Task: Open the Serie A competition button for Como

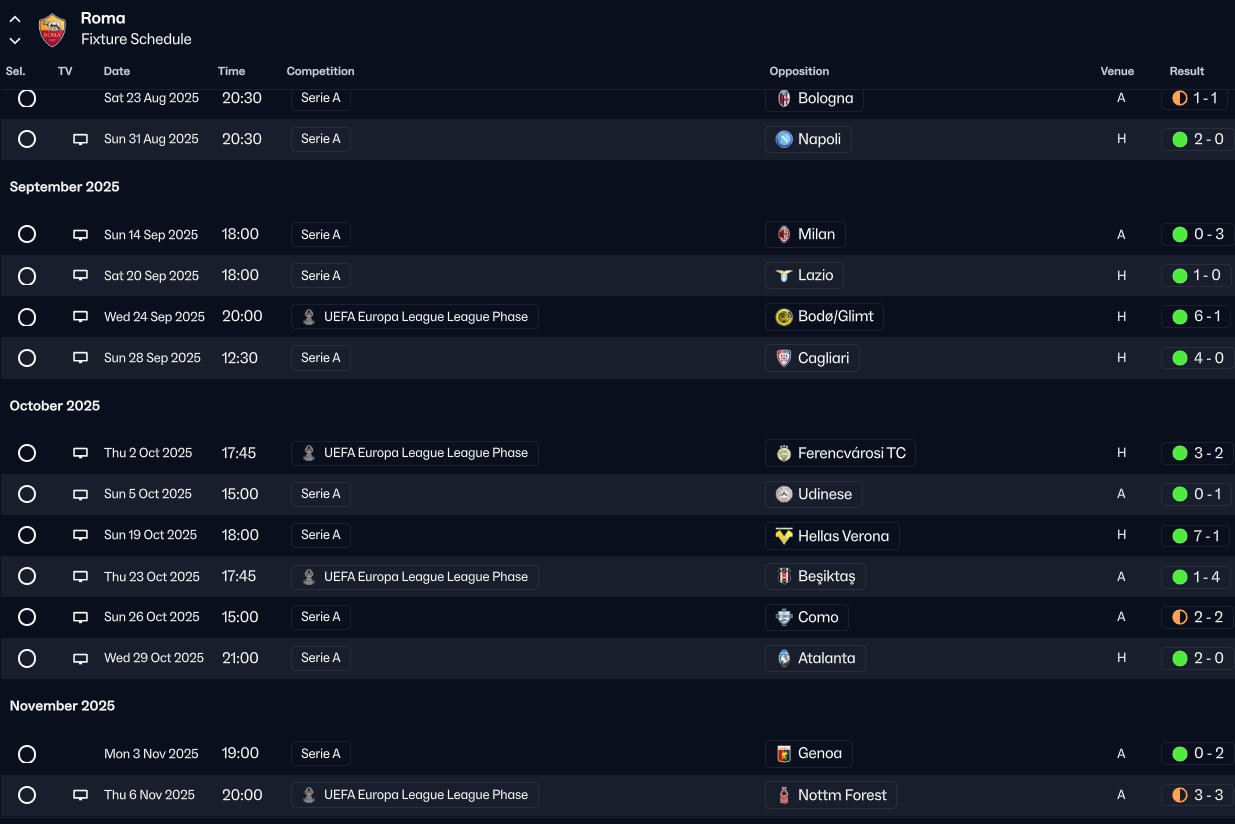Action: [321, 617]
